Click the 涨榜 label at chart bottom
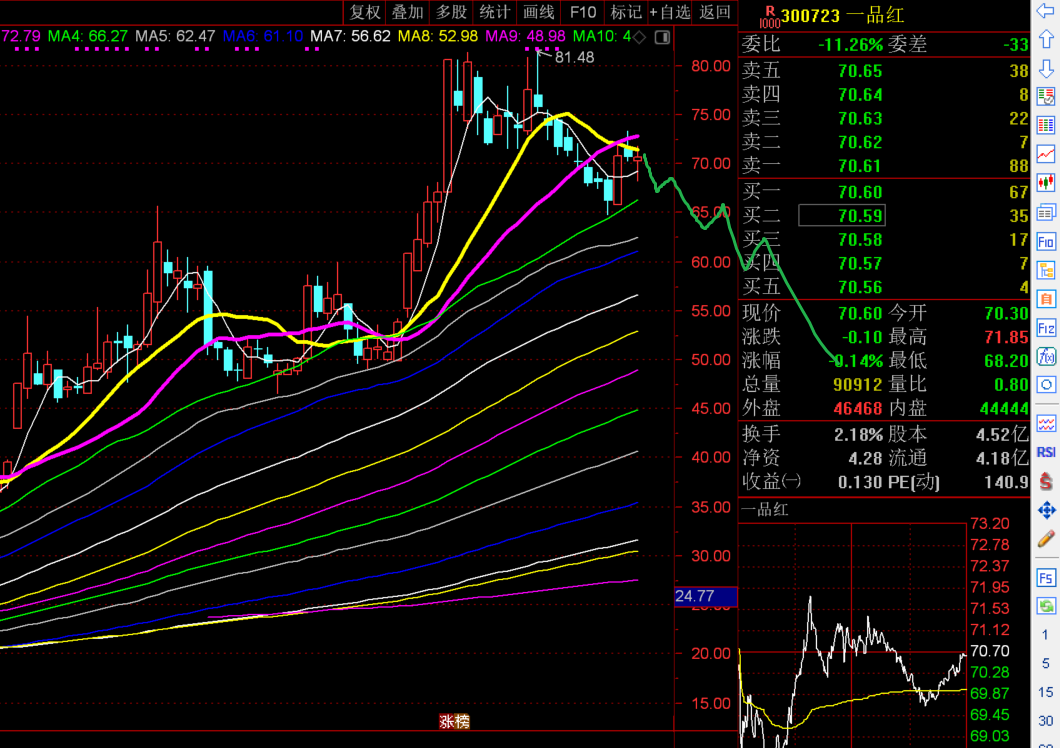This screenshot has height=748, width=1060. click(x=454, y=722)
